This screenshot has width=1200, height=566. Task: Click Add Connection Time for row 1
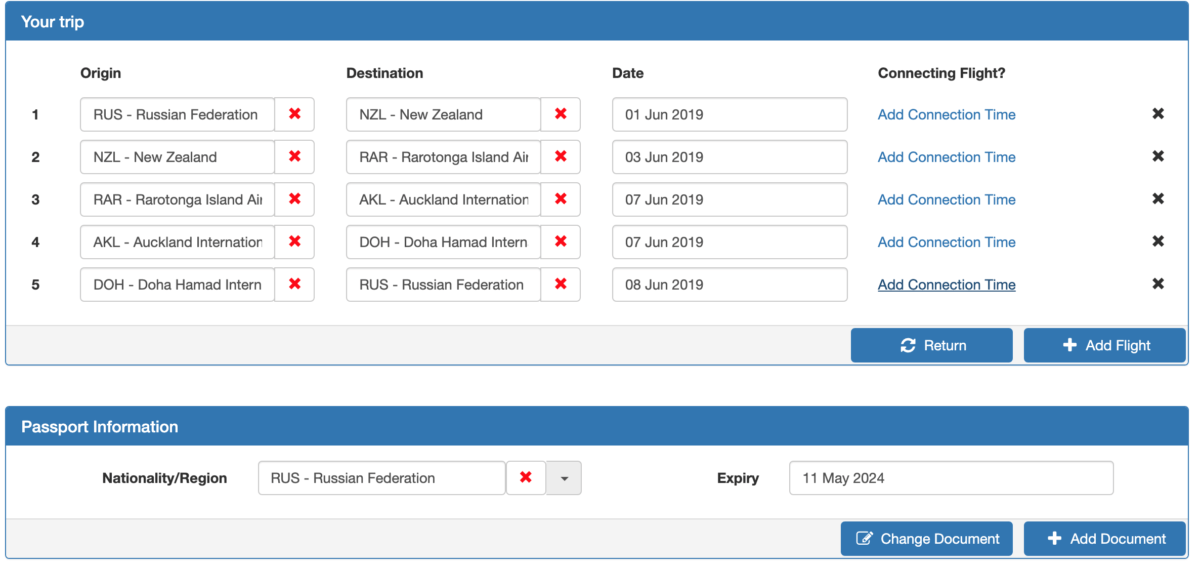click(x=946, y=114)
